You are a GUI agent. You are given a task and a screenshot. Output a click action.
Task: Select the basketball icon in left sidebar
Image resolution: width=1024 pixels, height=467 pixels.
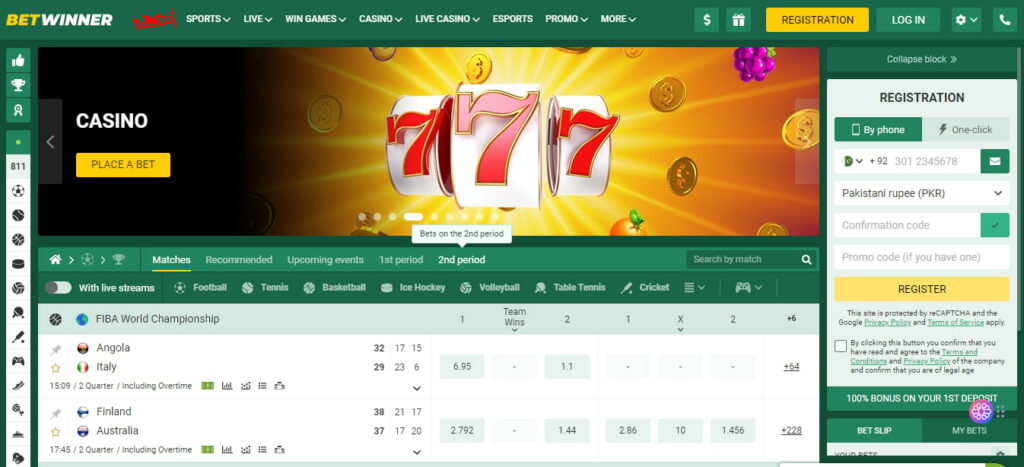18,240
